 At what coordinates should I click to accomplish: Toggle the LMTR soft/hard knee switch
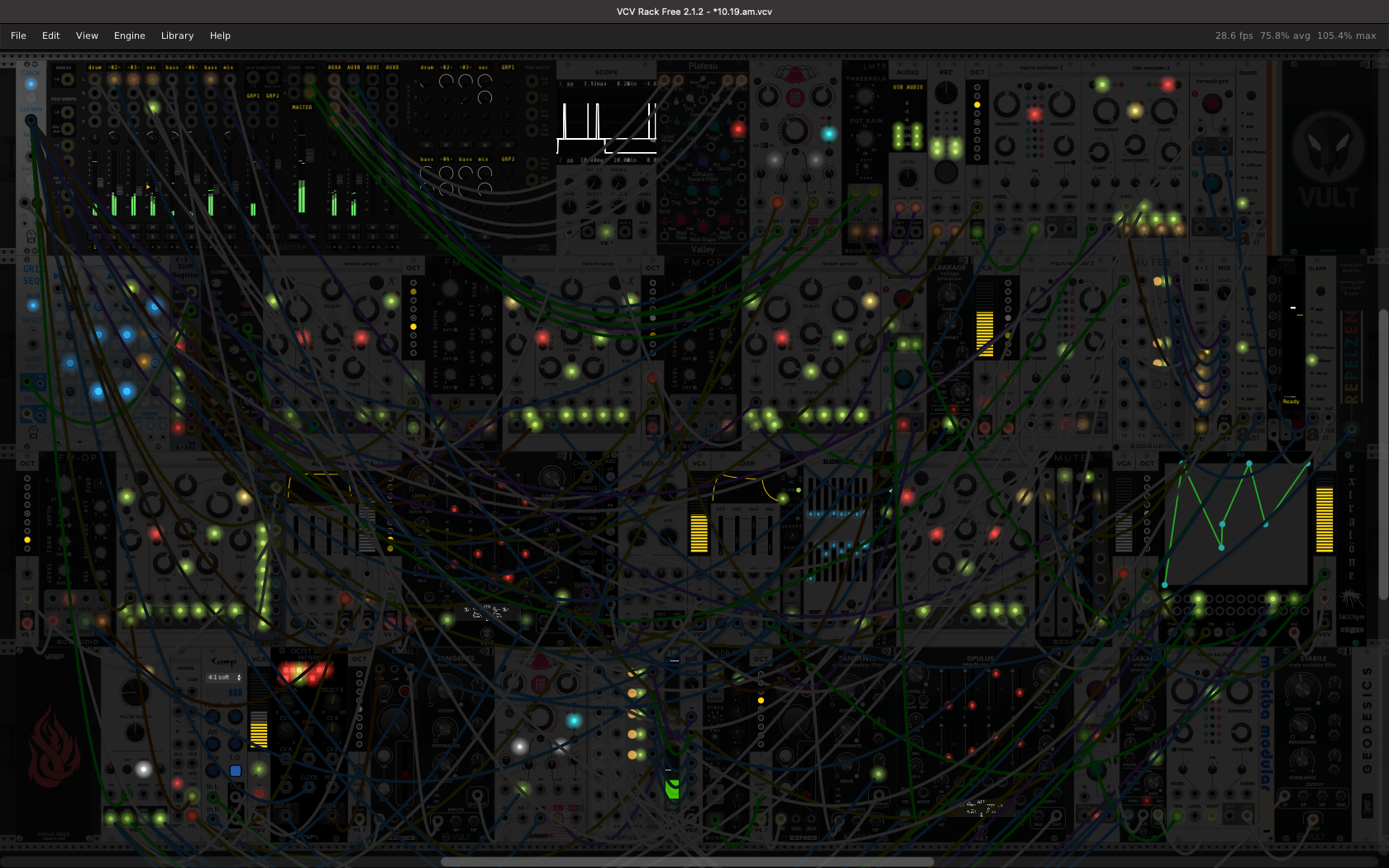(x=865, y=168)
